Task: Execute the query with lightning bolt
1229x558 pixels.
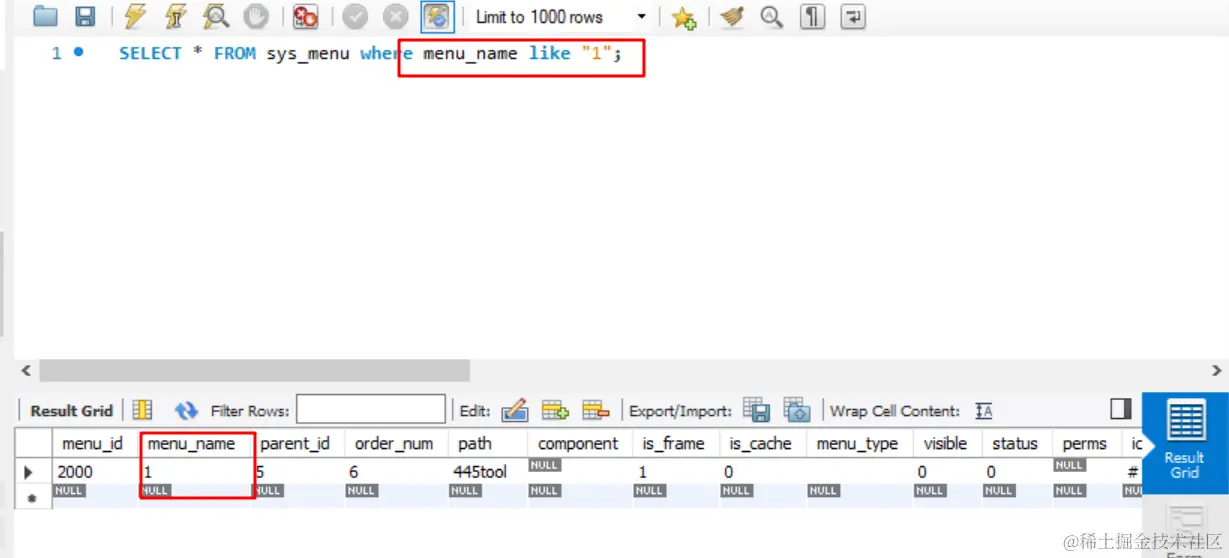Action: 135,16
